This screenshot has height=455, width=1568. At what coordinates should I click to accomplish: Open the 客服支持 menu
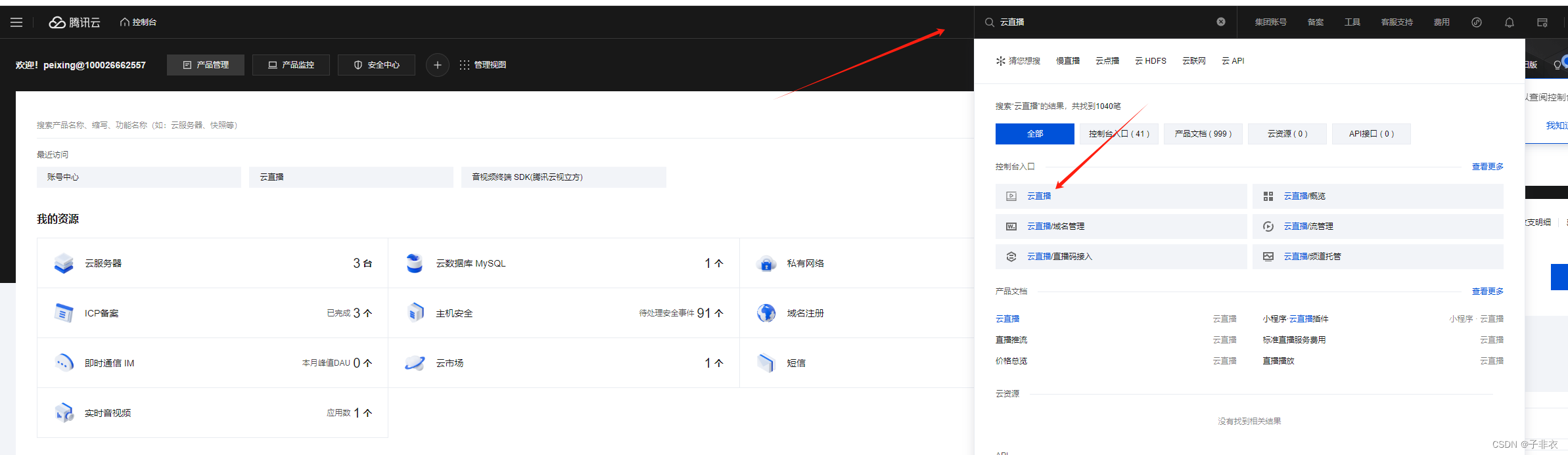coord(1397,22)
